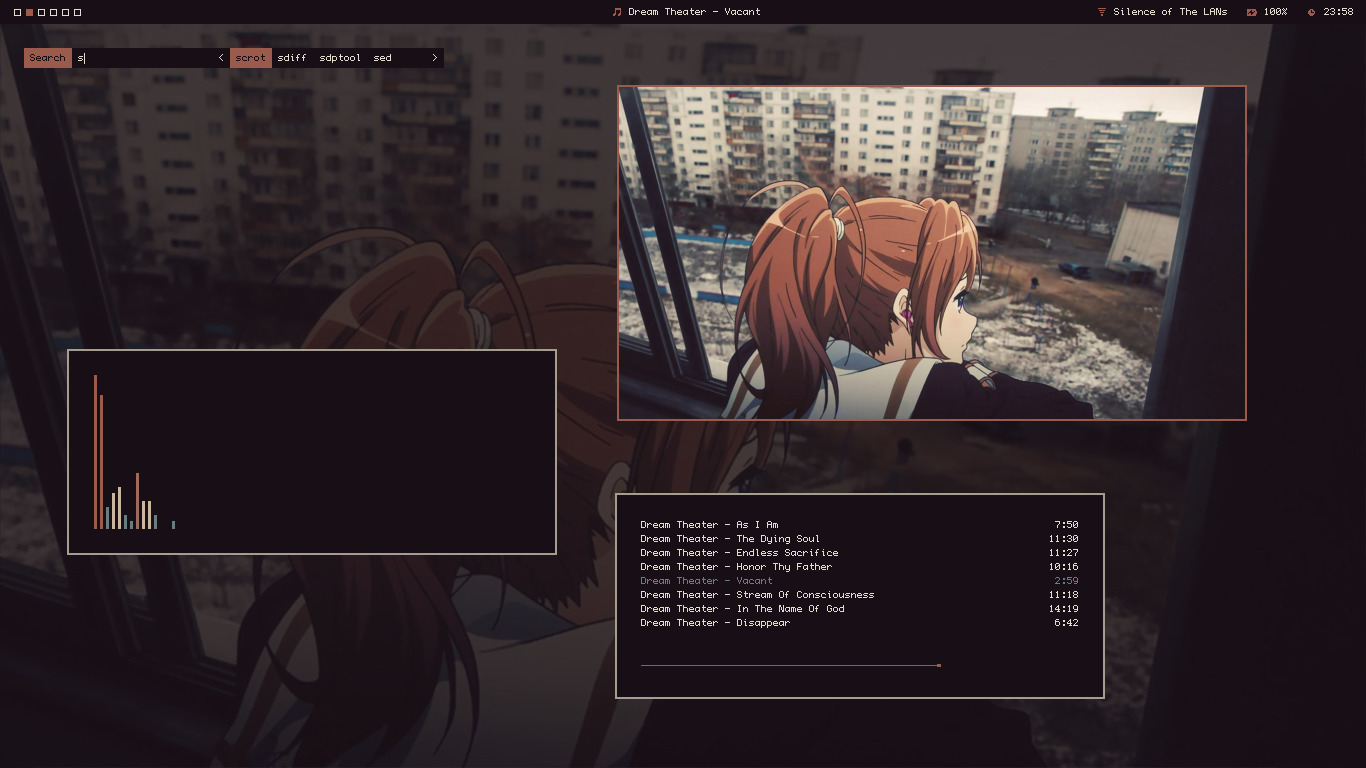Viewport: 1366px width, 768px height.
Task: Click the anime girl image in the viewer window
Action: [932, 253]
